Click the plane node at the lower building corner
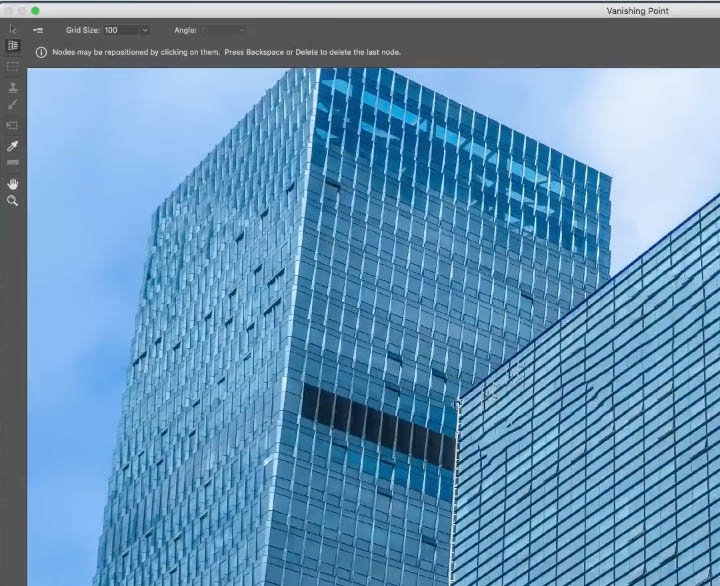The width and height of the screenshot is (720, 586). coord(457,404)
